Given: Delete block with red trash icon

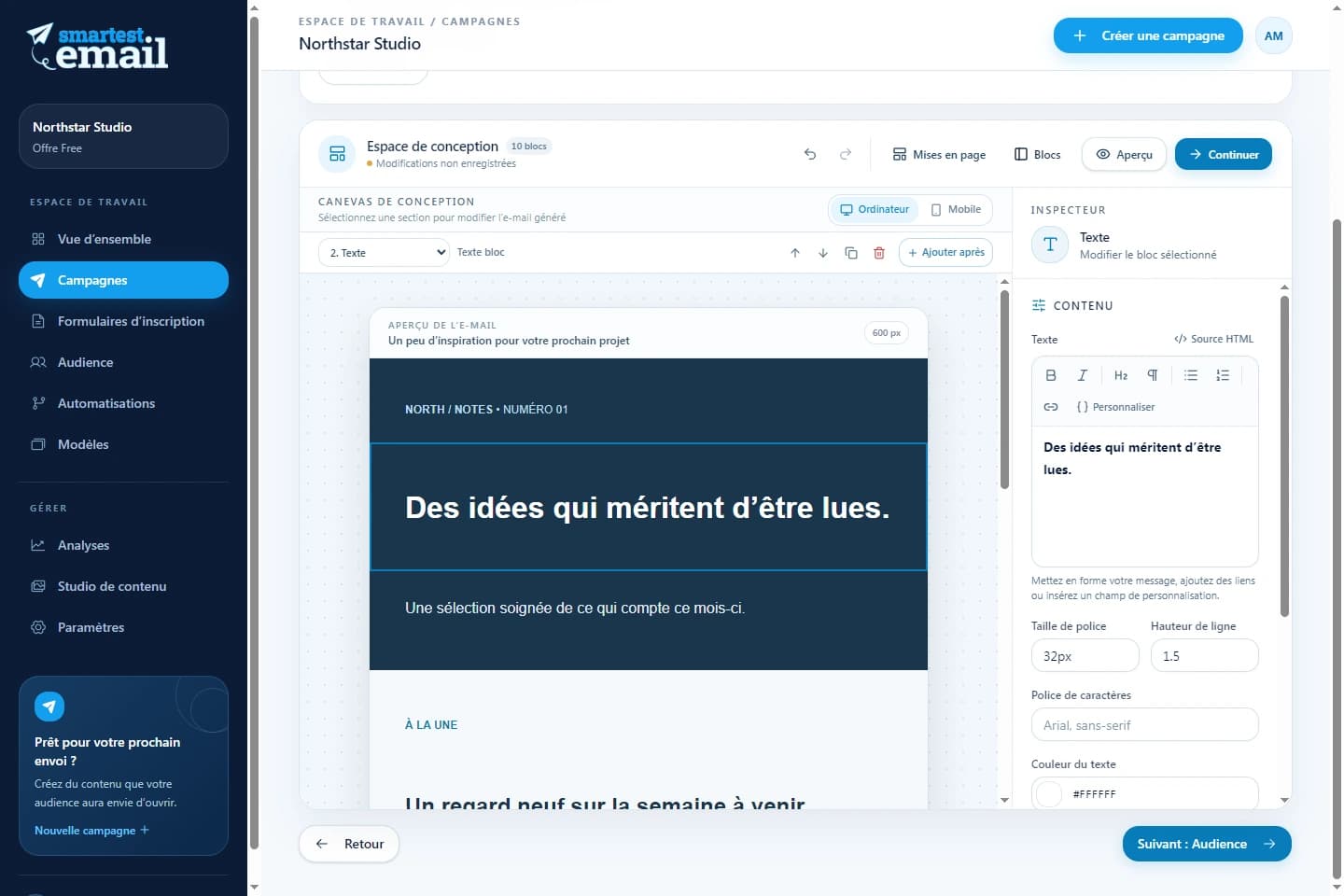Looking at the screenshot, I should click(x=879, y=253).
